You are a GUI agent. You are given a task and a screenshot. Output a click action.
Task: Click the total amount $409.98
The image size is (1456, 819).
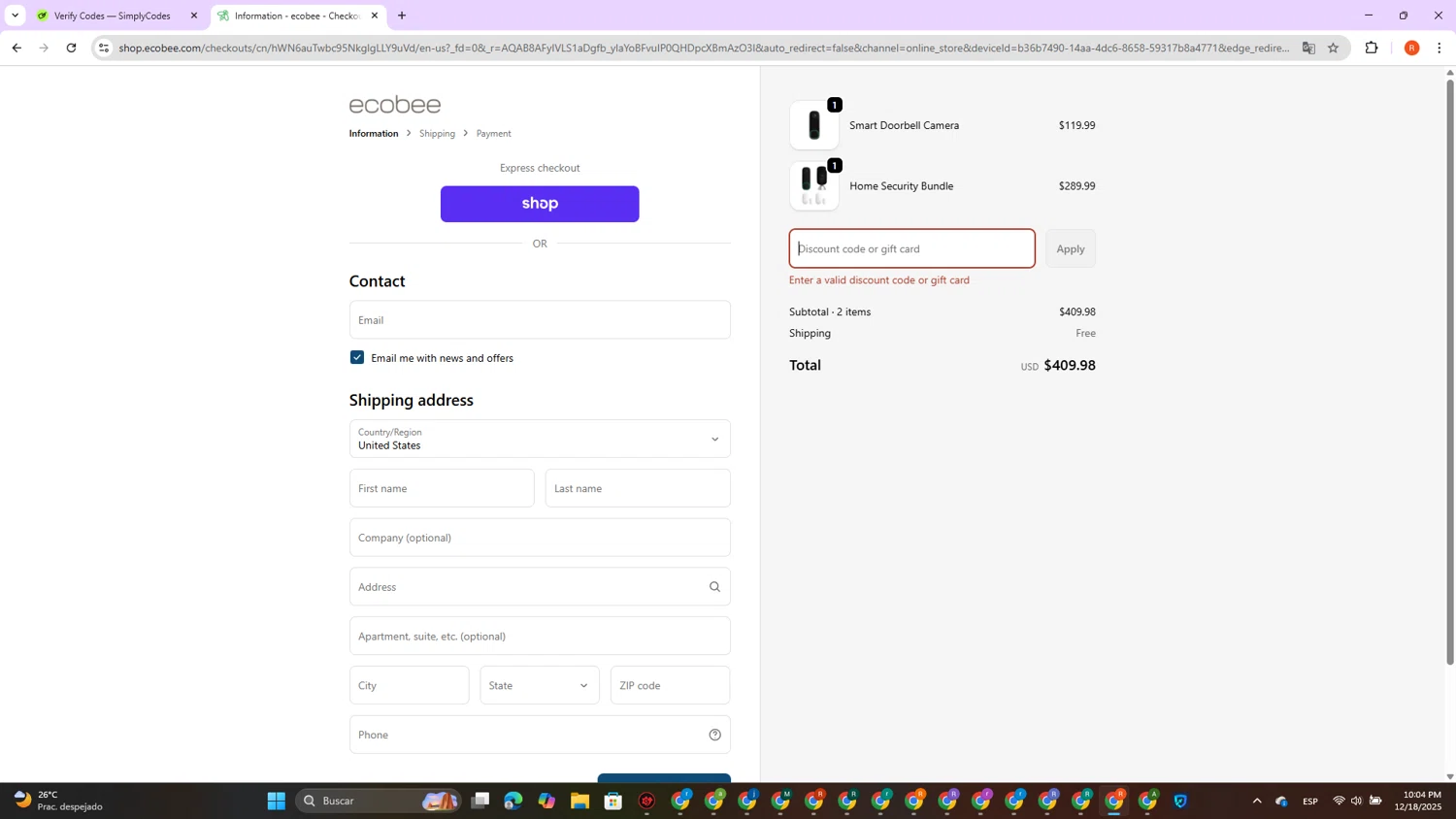(1070, 365)
